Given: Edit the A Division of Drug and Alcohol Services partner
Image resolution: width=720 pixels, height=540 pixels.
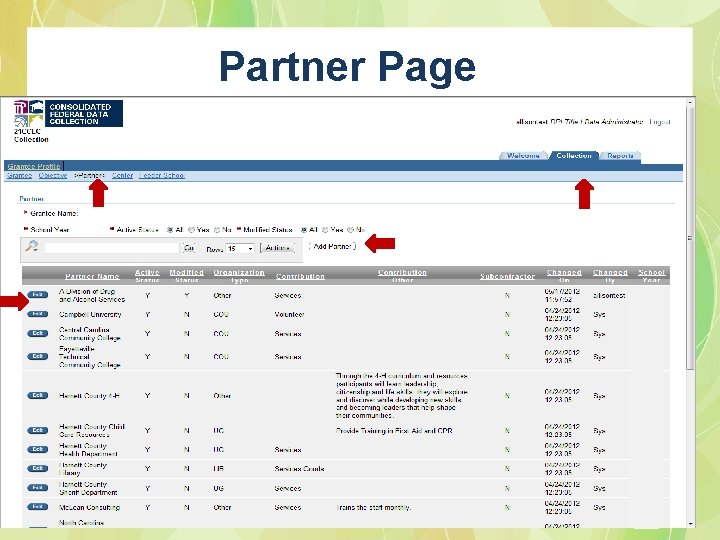Looking at the screenshot, I should click(38, 294).
